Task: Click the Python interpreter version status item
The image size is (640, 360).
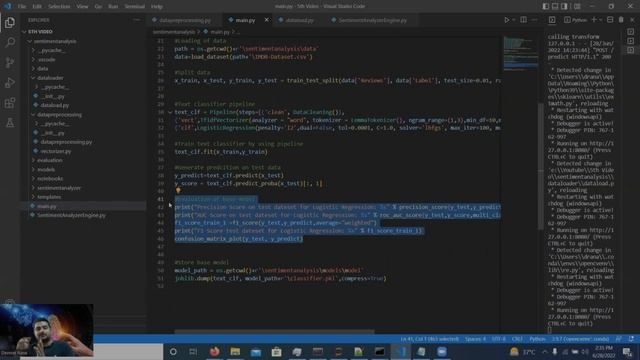Action: [580, 339]
